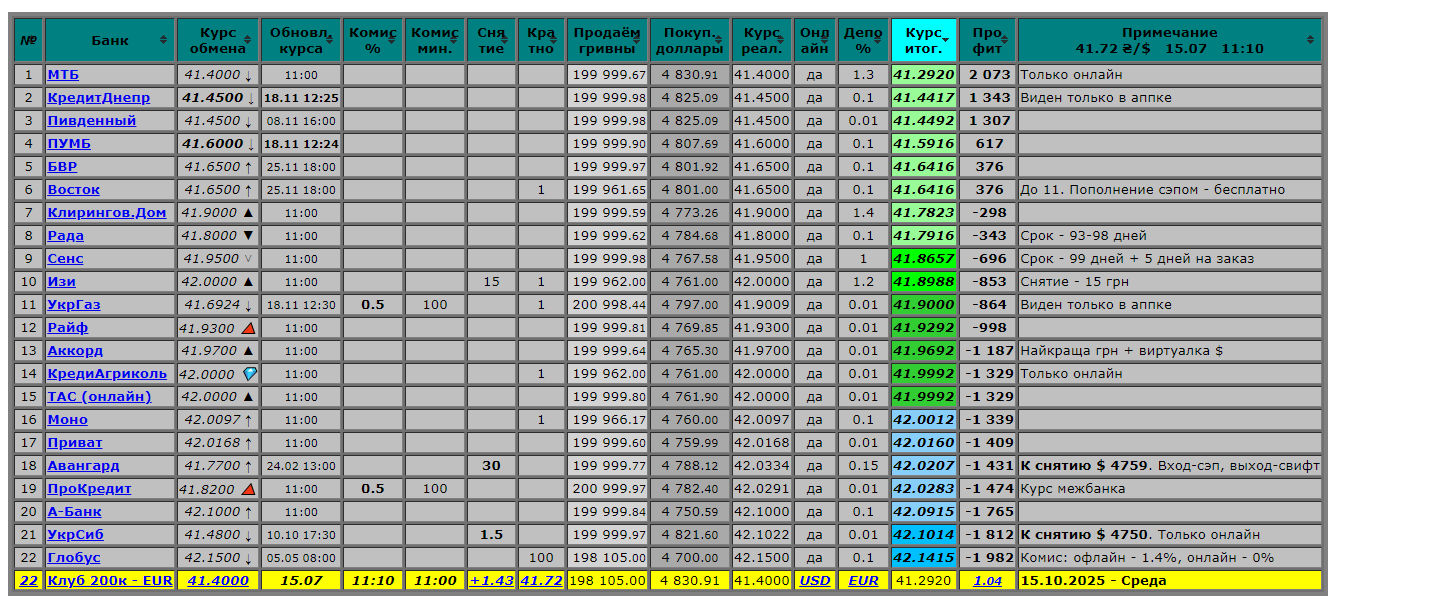
Task: Open the Клуб 200к - EUR footer link
Action: [x=110, y=581]
